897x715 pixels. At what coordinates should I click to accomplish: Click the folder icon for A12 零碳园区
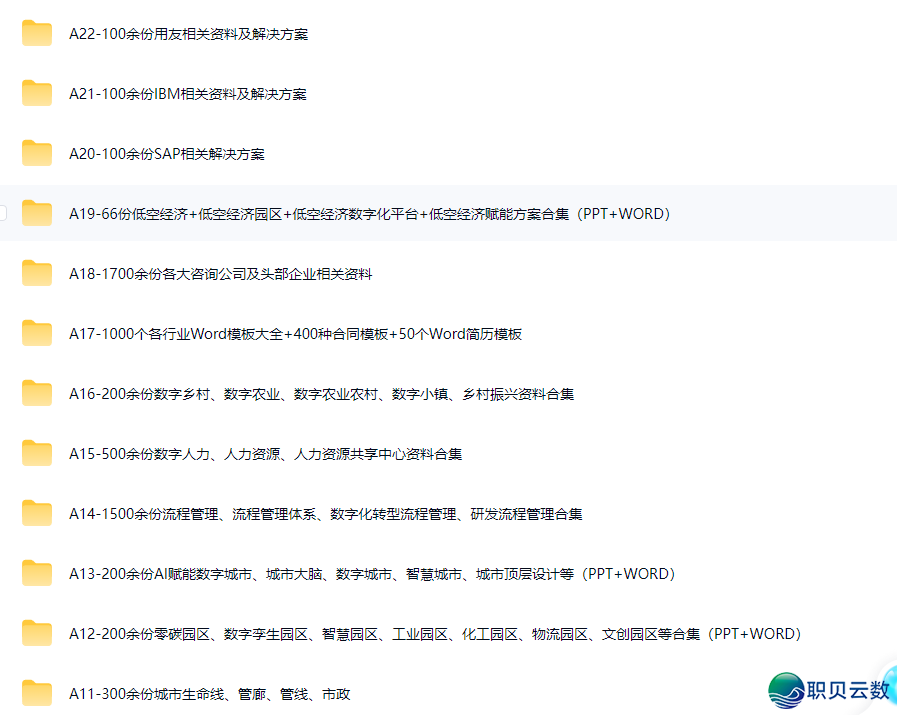coord(37,634)
